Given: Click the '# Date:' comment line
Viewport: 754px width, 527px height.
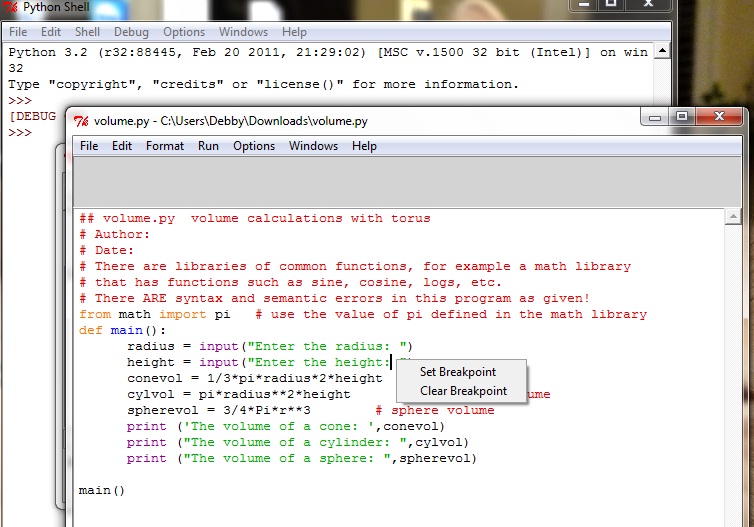Looking at the screenshot, I should 106,251.
